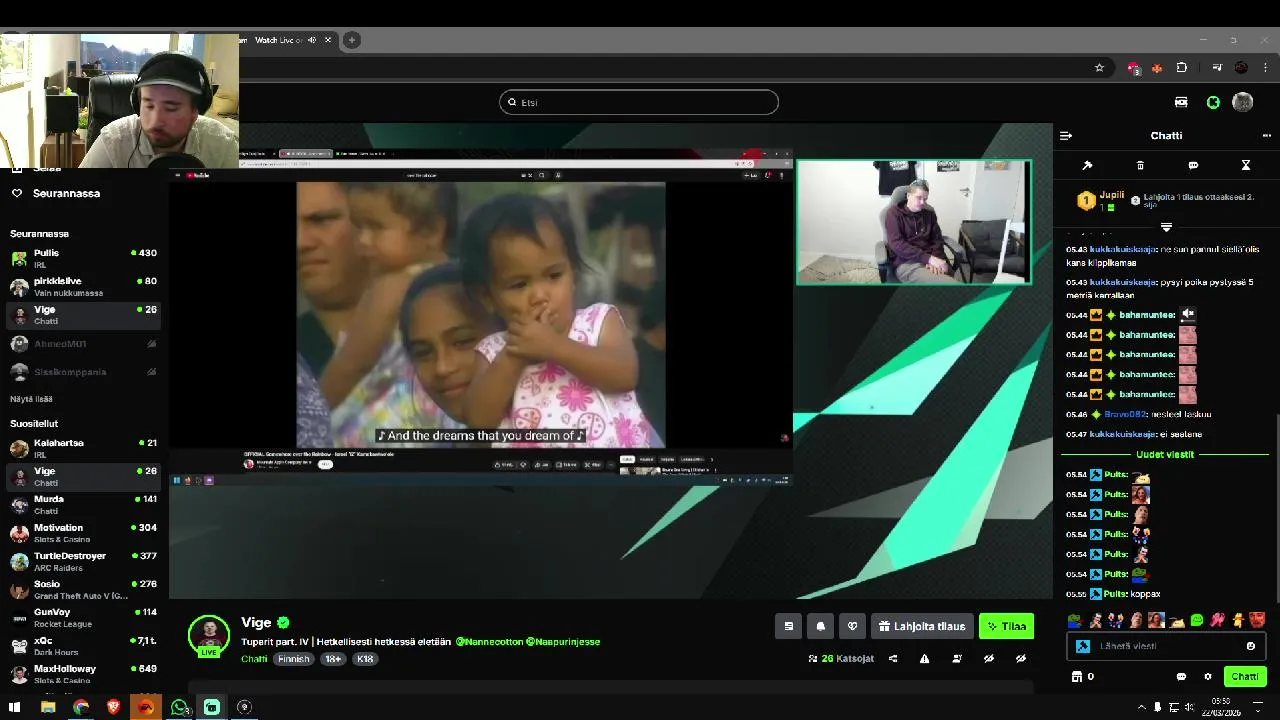Close the Watch Live browser tab

328,40
